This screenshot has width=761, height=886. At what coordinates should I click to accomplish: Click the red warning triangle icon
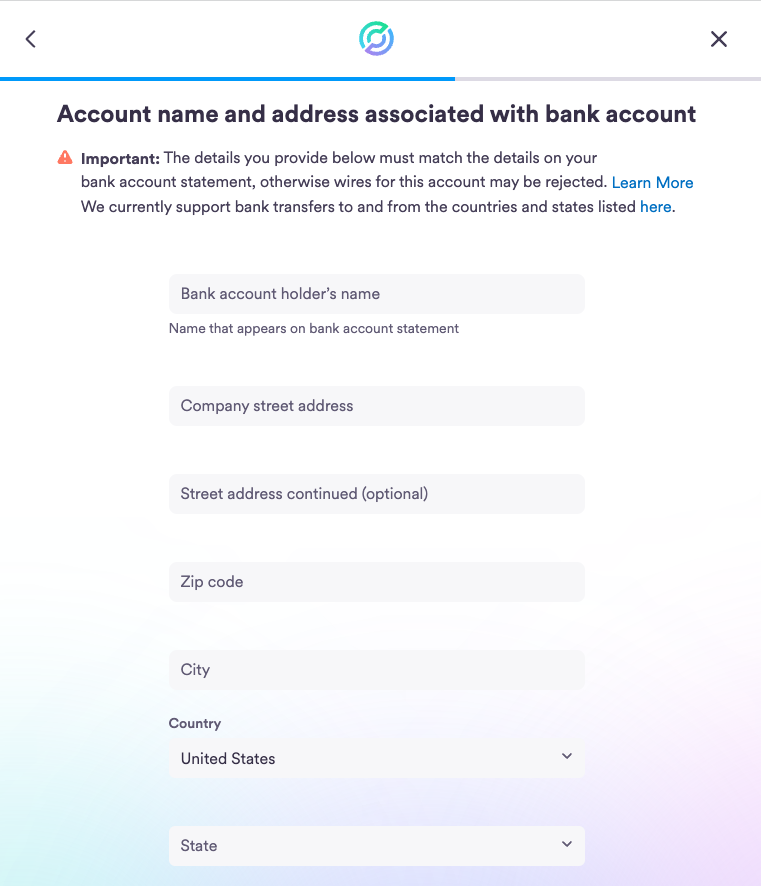click(65, 157)
